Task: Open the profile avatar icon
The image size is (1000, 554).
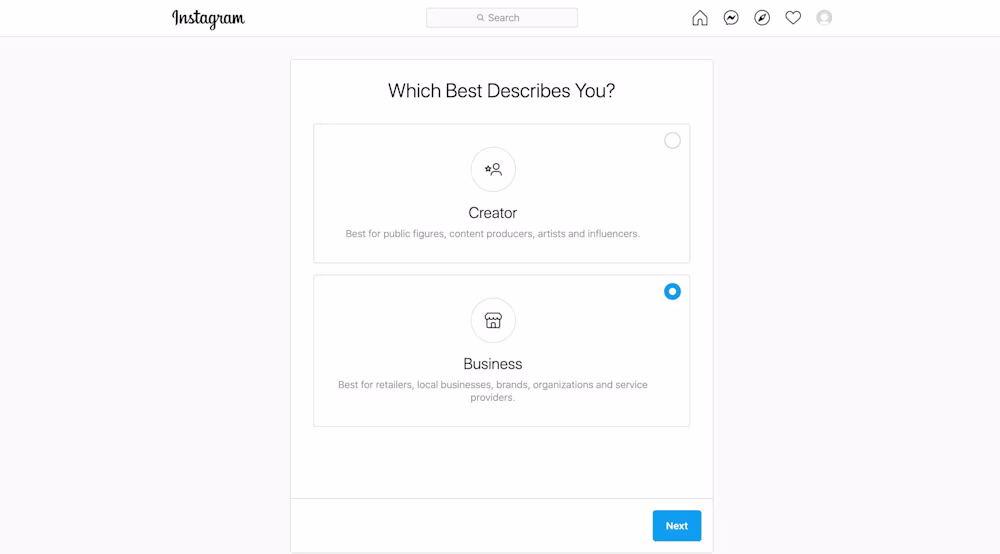Action: (824, 18)
